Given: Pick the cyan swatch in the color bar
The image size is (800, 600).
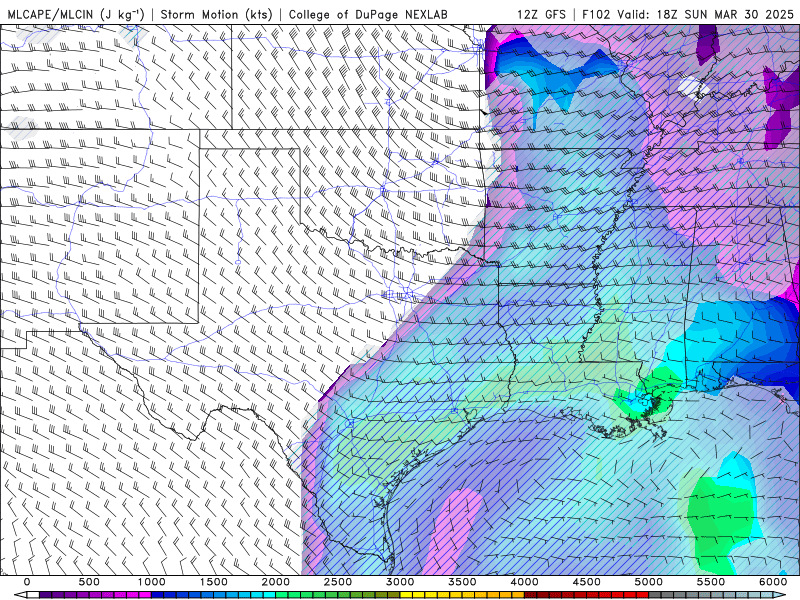Looking at the screenshot, I should tap(269, 595).
